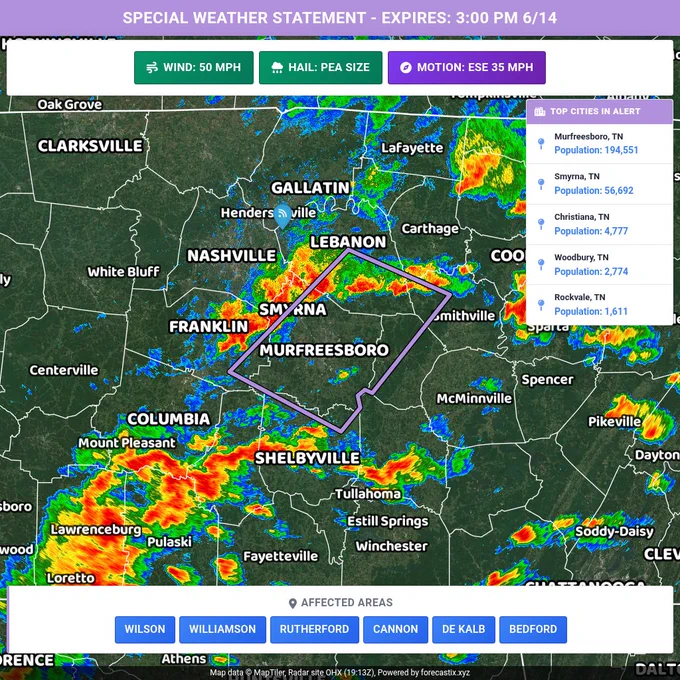Select the Wilson county button

click(145, 629)
